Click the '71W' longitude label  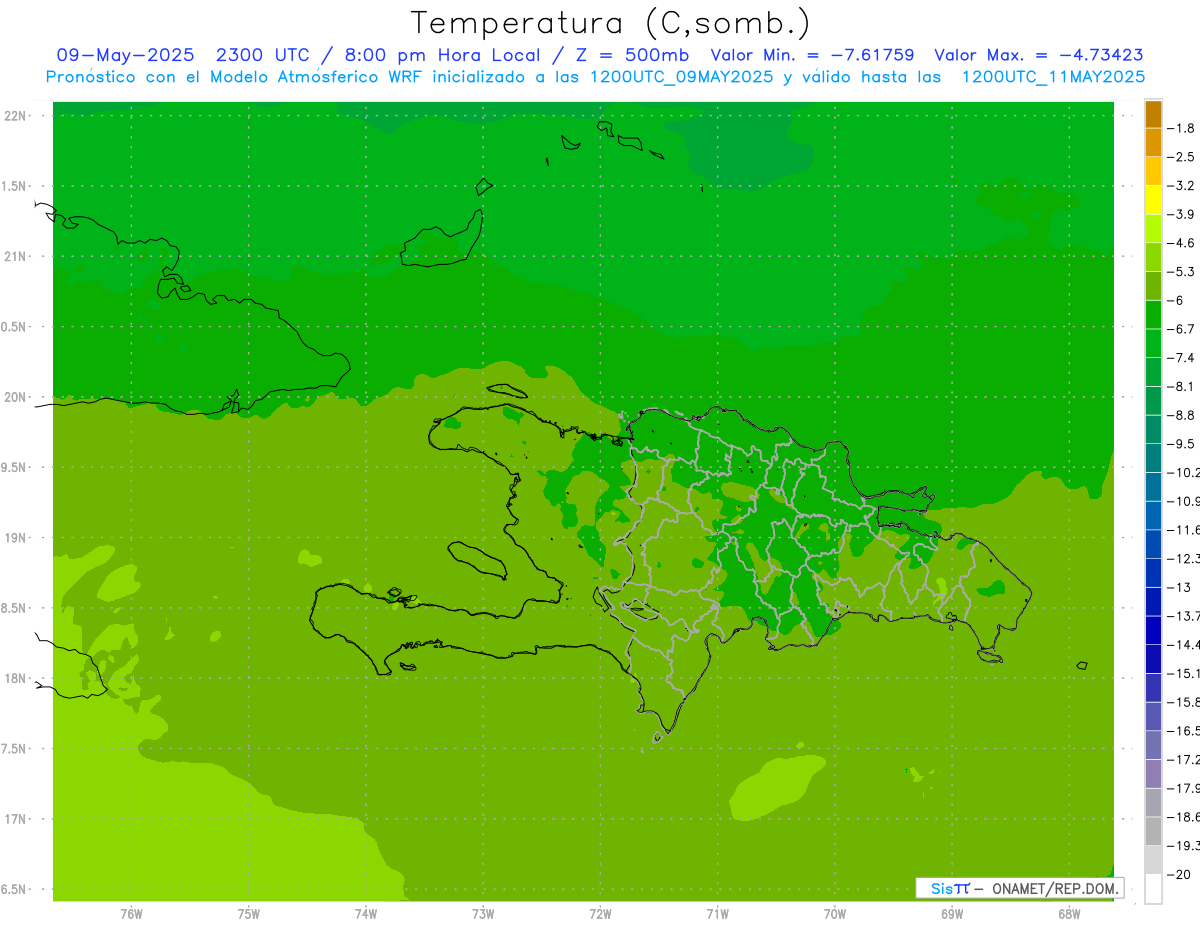(x=717, y=913)
